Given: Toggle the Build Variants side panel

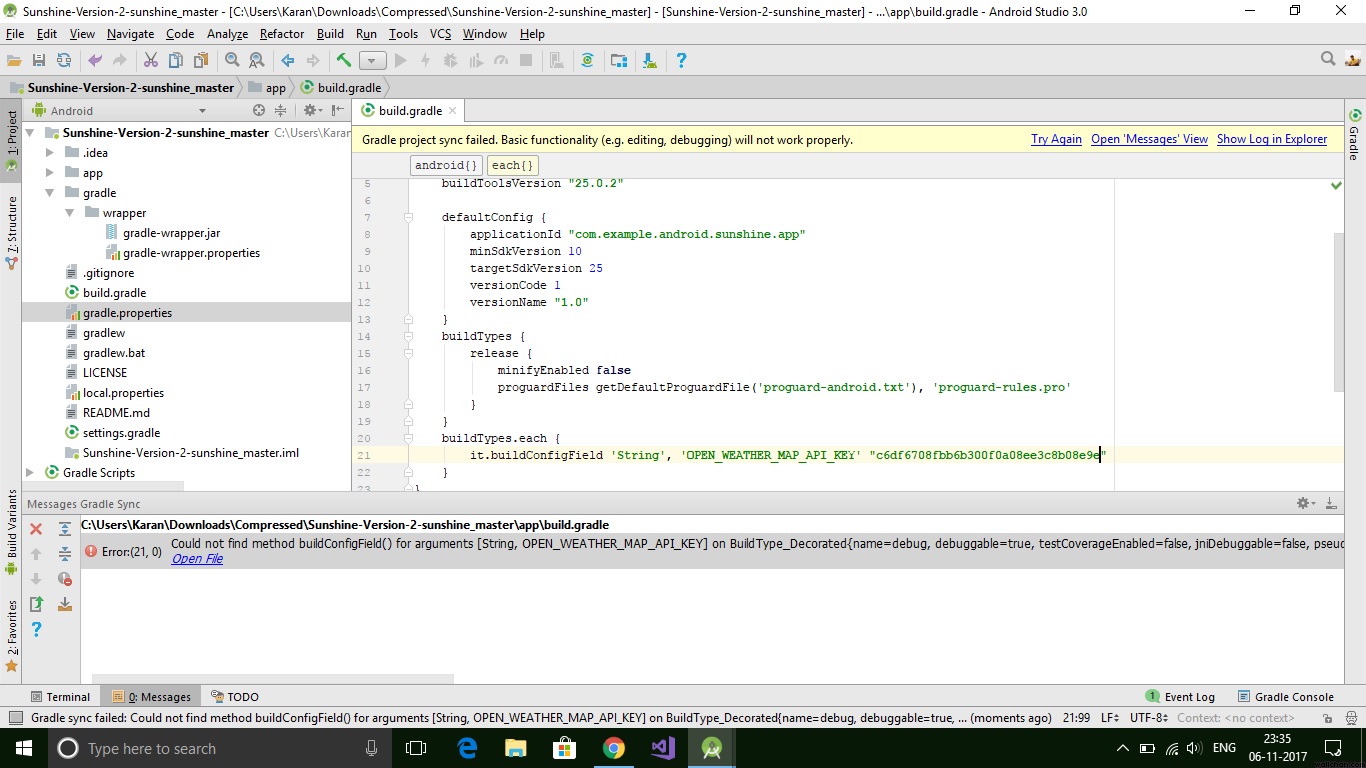Looking at the screenshot, I should (12, 530).
